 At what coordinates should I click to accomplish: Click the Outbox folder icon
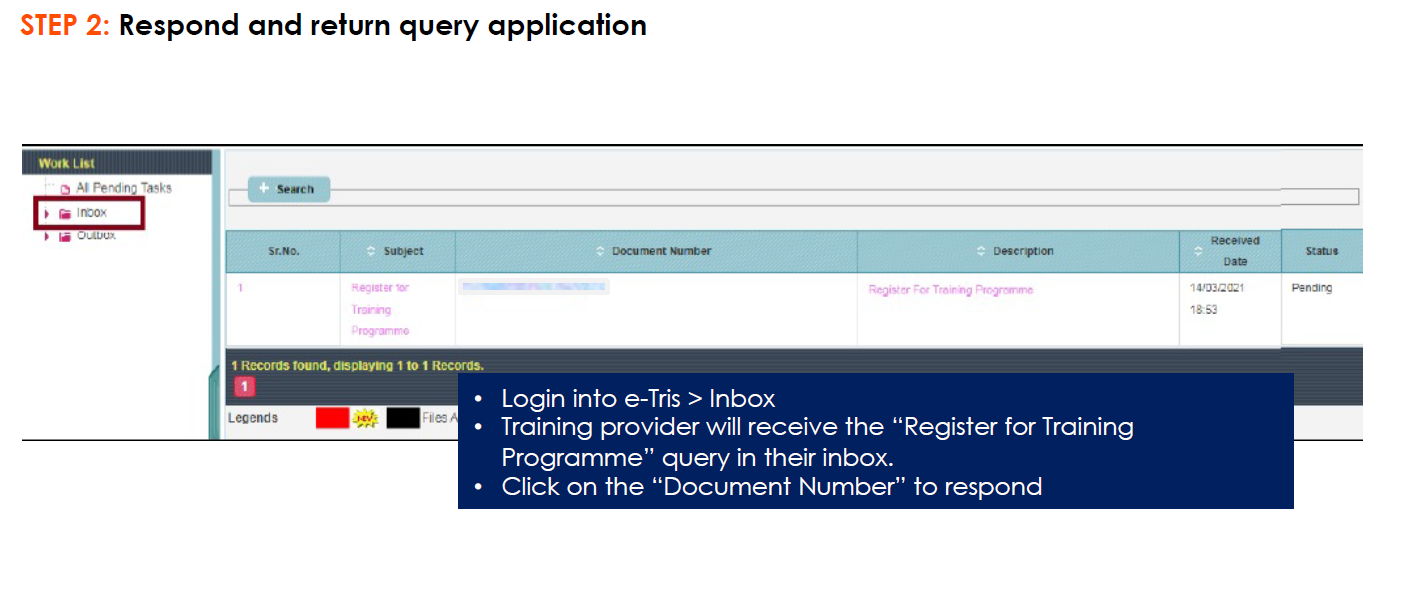pyautogui.click(x=65, y=236)
